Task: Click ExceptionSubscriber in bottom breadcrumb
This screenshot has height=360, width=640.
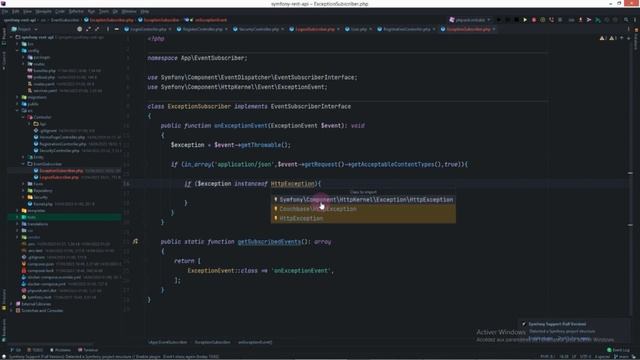Action: (212, 342)
